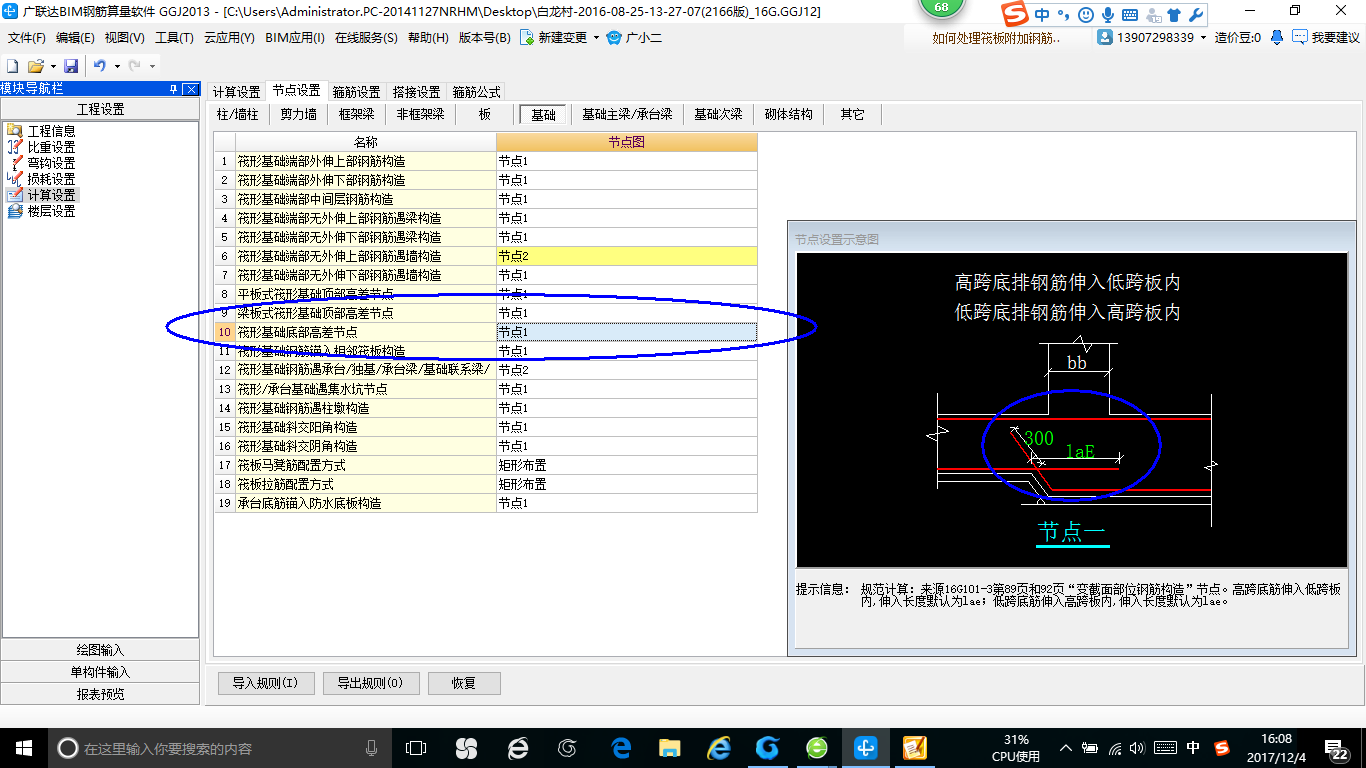Click the user account avatar icon

point(1105,37)
